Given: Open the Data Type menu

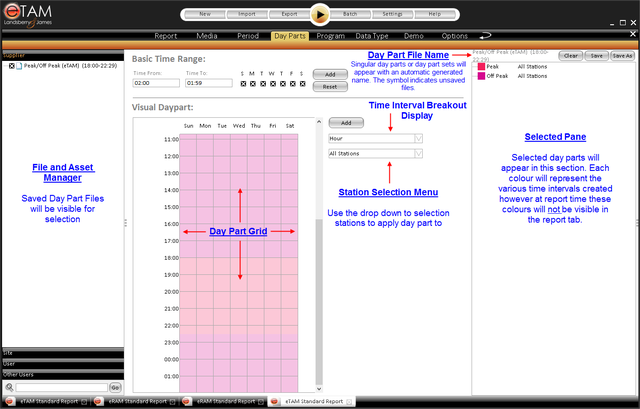Looking at the screenshot, I should [x=372, y=36].
